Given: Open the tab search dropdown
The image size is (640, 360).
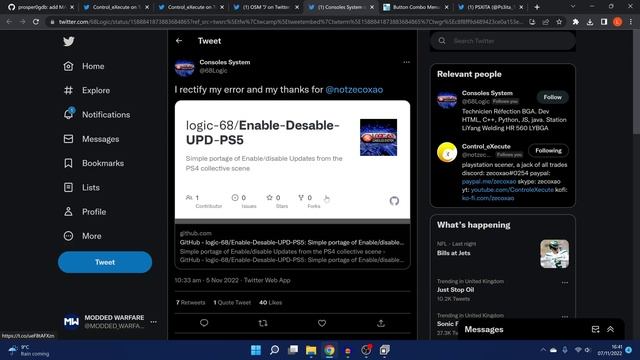Looking at the screenshot, I should point(573,7).
